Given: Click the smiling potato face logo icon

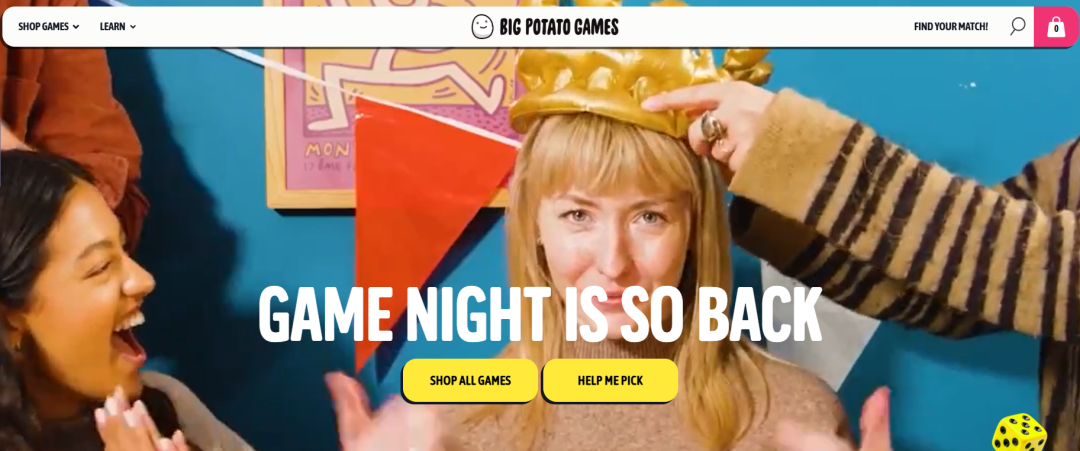Looking at the screenshot, I should 482,27.
